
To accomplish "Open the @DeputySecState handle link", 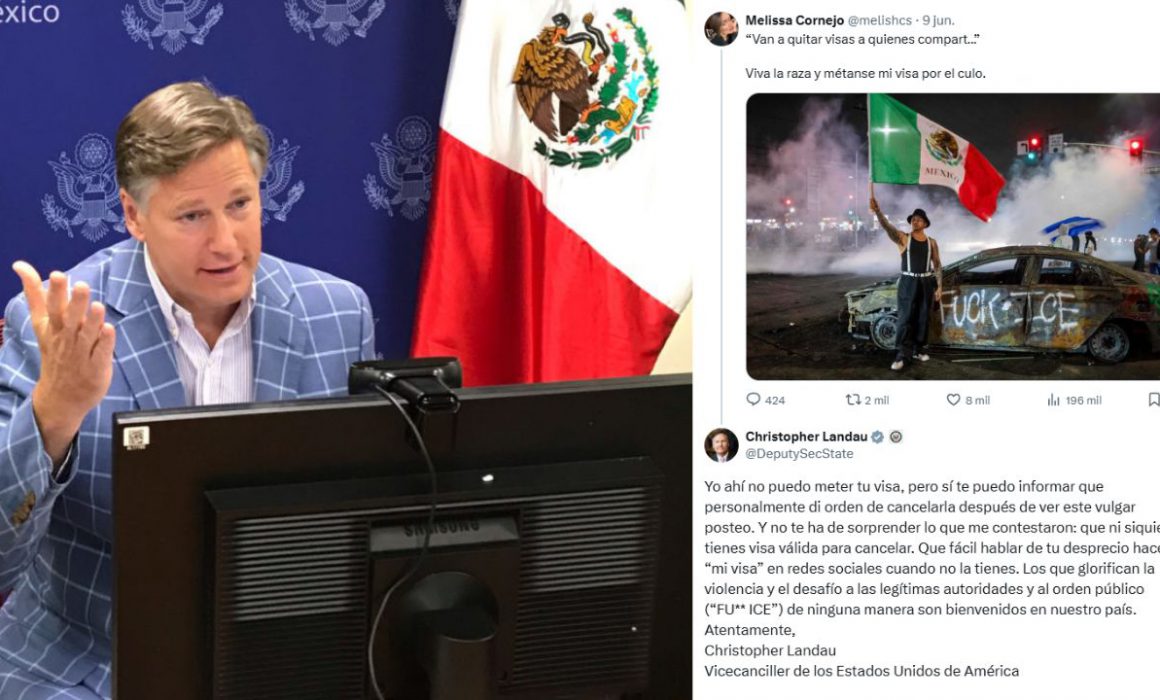I will click(799, 454).
